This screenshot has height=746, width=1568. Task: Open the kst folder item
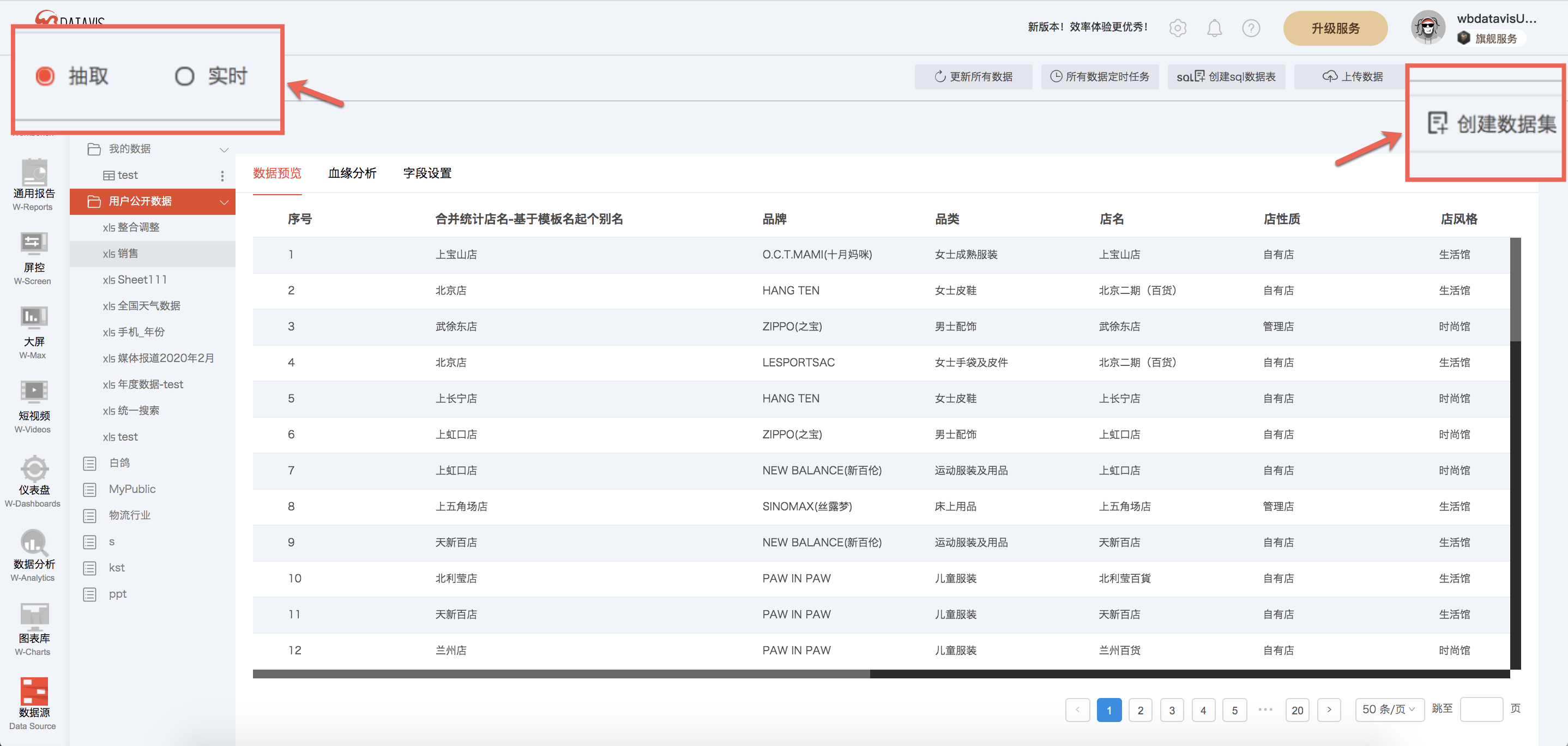[117, 568]
